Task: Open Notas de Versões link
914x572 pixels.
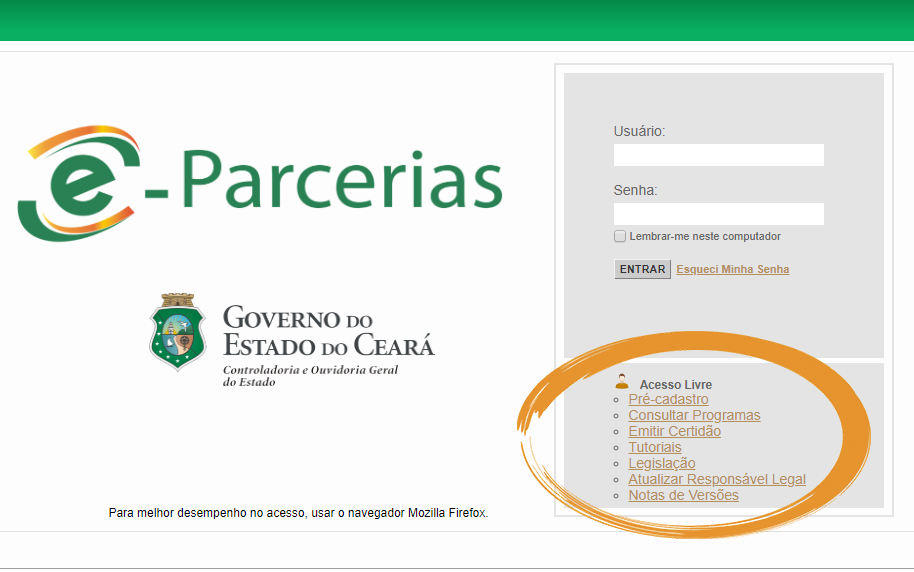Action: click(683, 495)
